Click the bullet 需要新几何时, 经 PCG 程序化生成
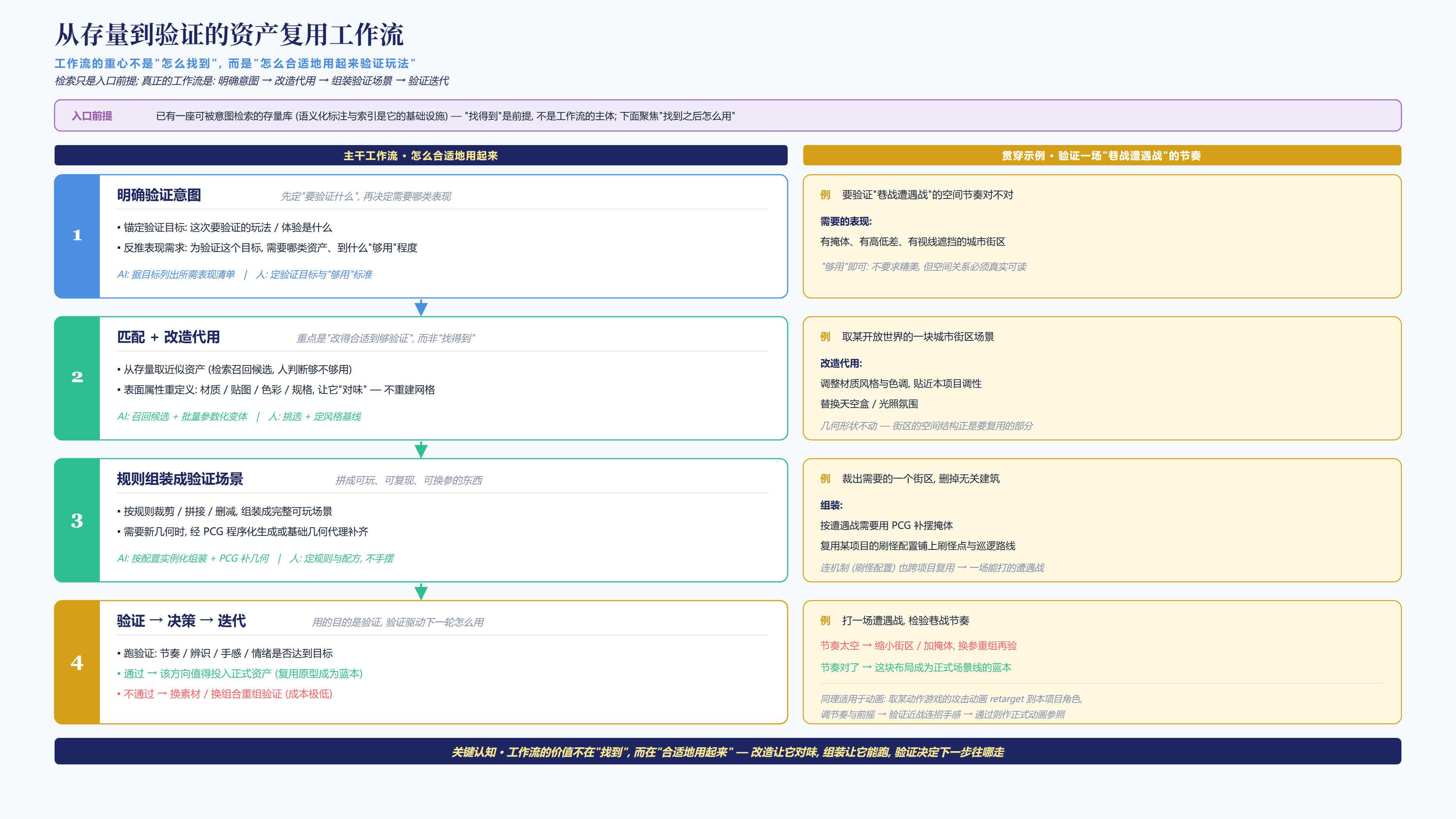The height and width of the screenshot is (819, 1456). pos(243,531)
